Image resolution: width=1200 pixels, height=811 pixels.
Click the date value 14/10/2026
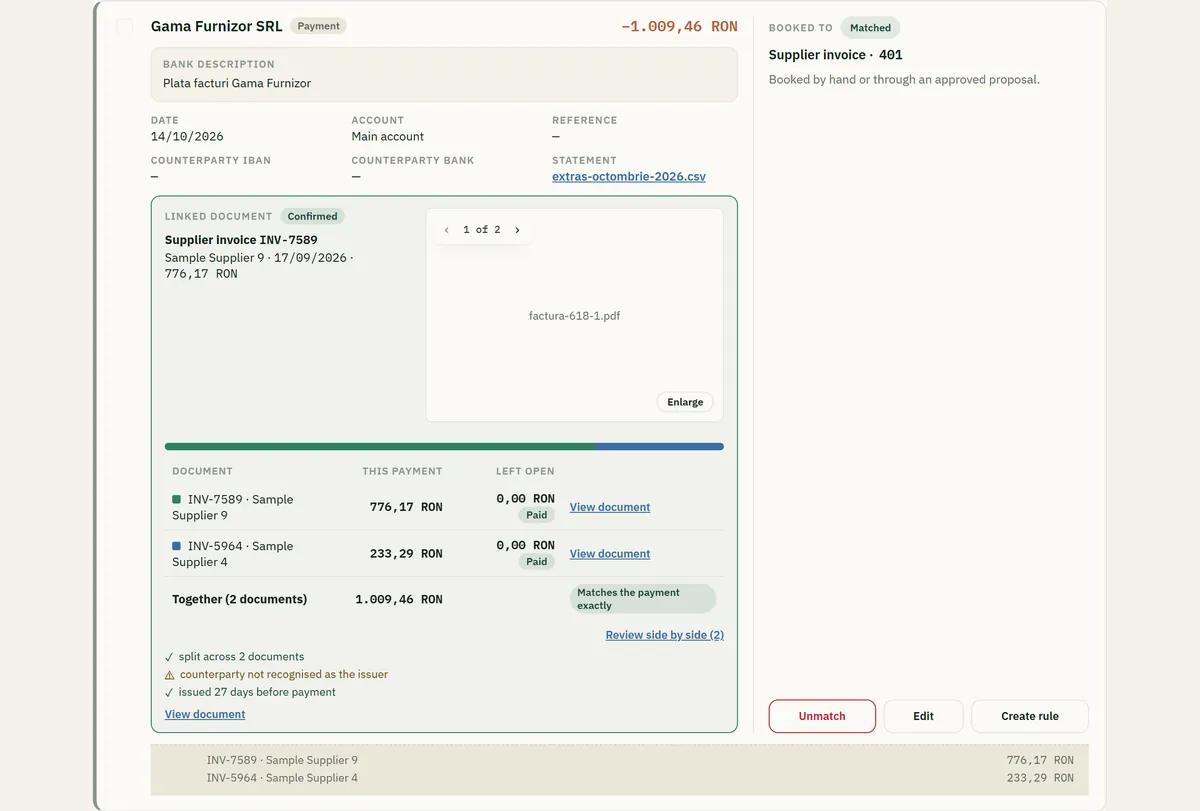(x=187, y=136)
